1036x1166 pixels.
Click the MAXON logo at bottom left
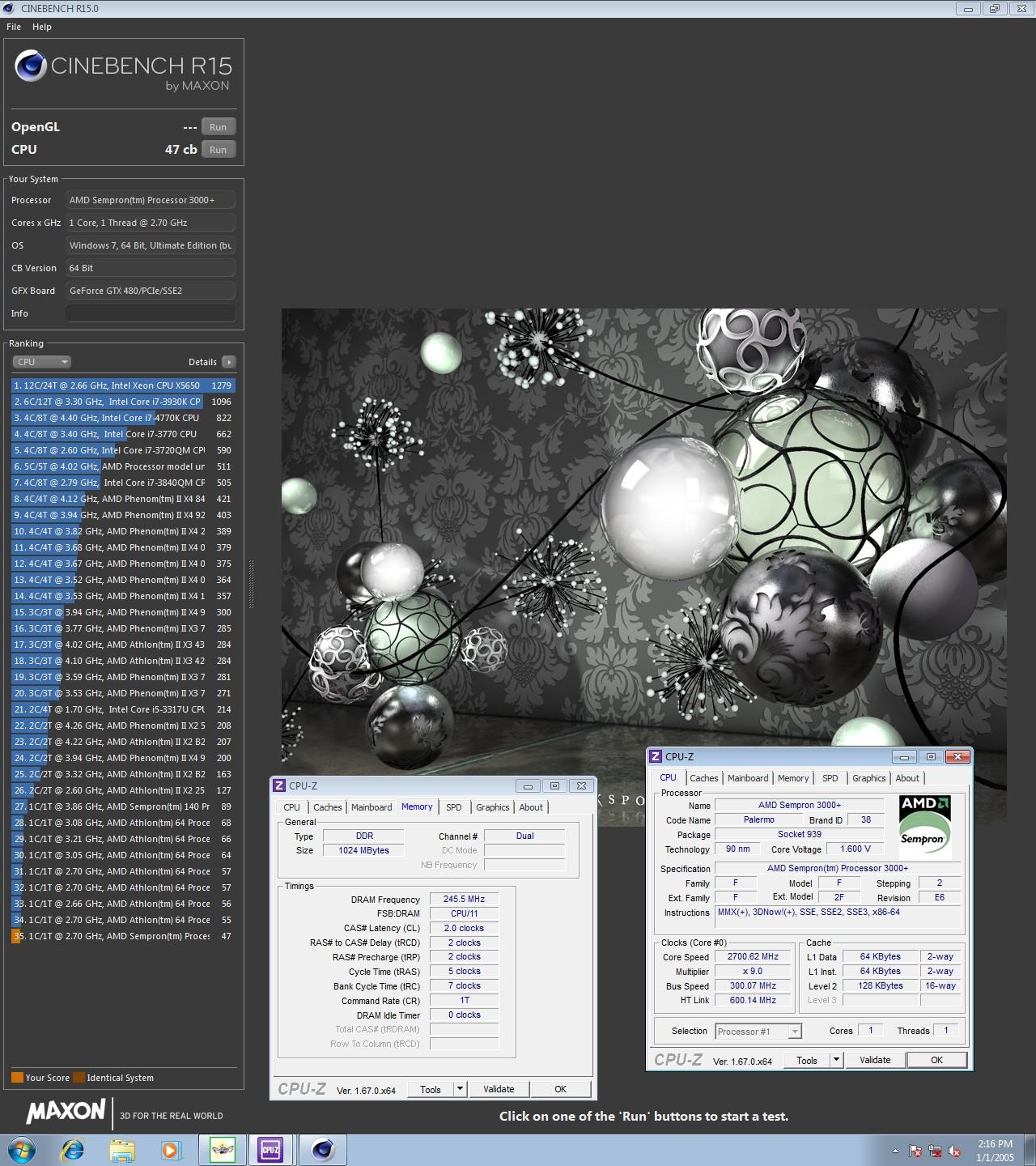(66, 1112)
